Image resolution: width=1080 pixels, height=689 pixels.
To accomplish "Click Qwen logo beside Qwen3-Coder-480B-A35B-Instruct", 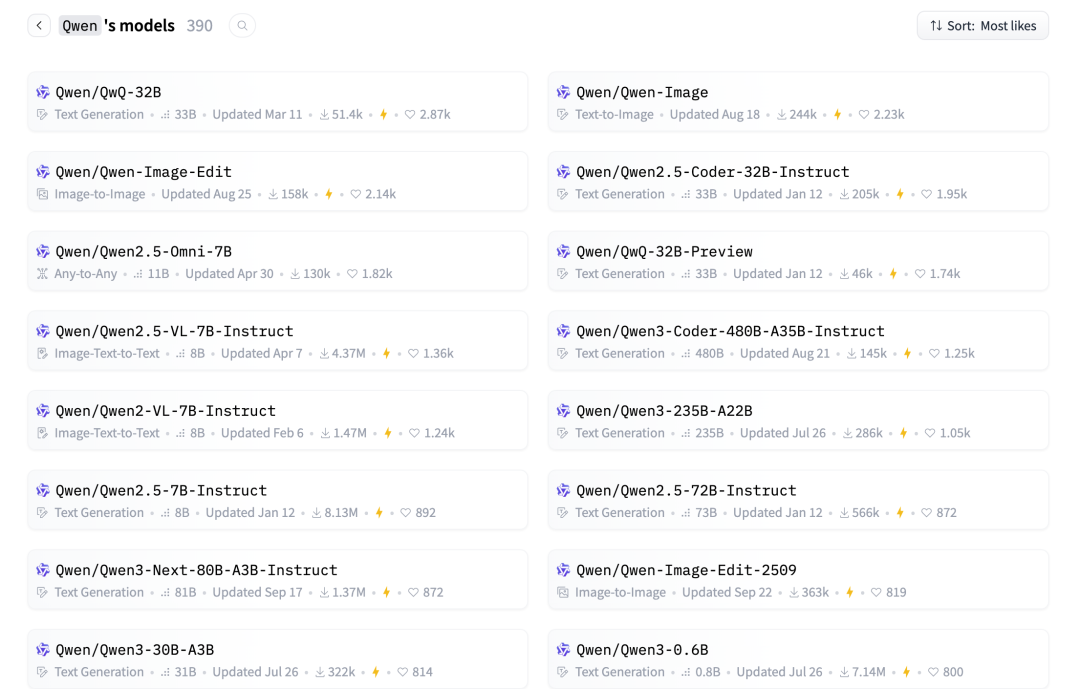I will 563,331.
